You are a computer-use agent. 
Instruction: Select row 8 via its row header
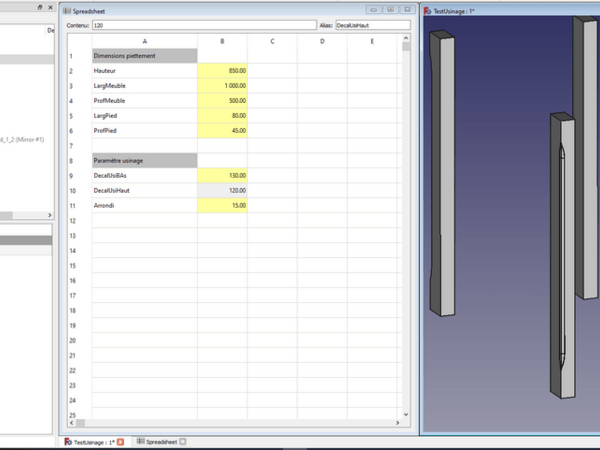72,160
